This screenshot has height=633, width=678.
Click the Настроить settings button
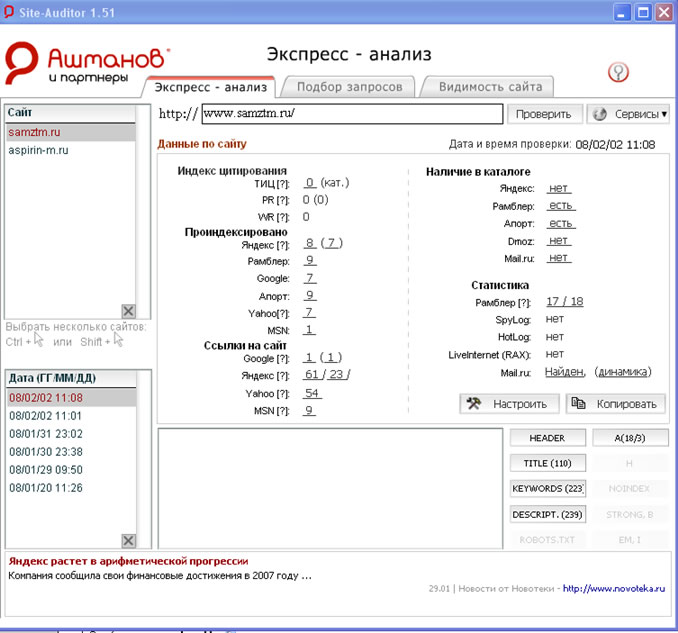[x=509, y=404]
